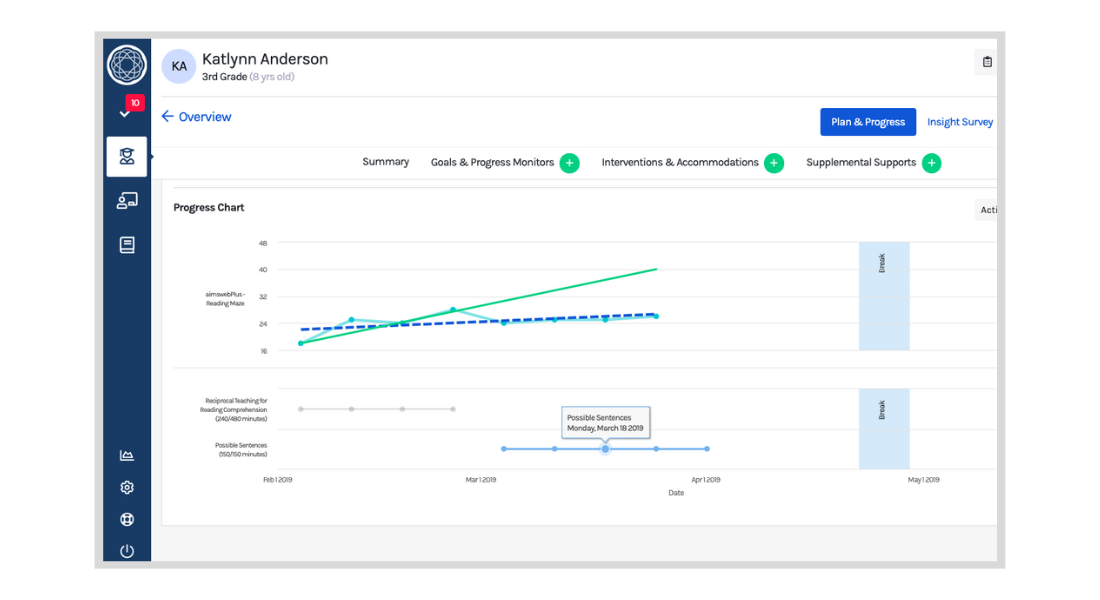The image size is (1100, 600).
Task: Select the Goals & Progress Monitors tab
Action: [492, 162]
